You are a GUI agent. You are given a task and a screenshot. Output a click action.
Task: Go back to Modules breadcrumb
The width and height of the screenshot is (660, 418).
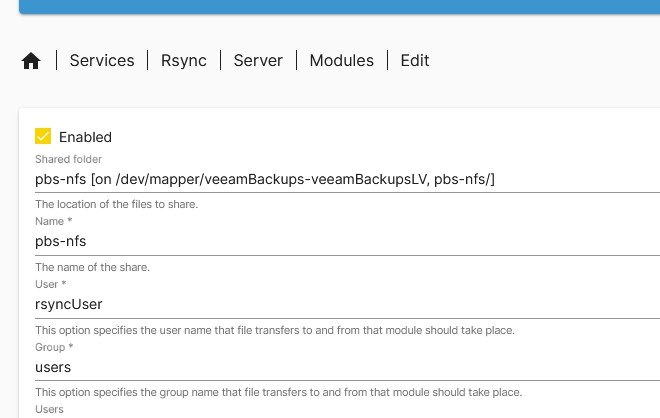click(341, 61)
